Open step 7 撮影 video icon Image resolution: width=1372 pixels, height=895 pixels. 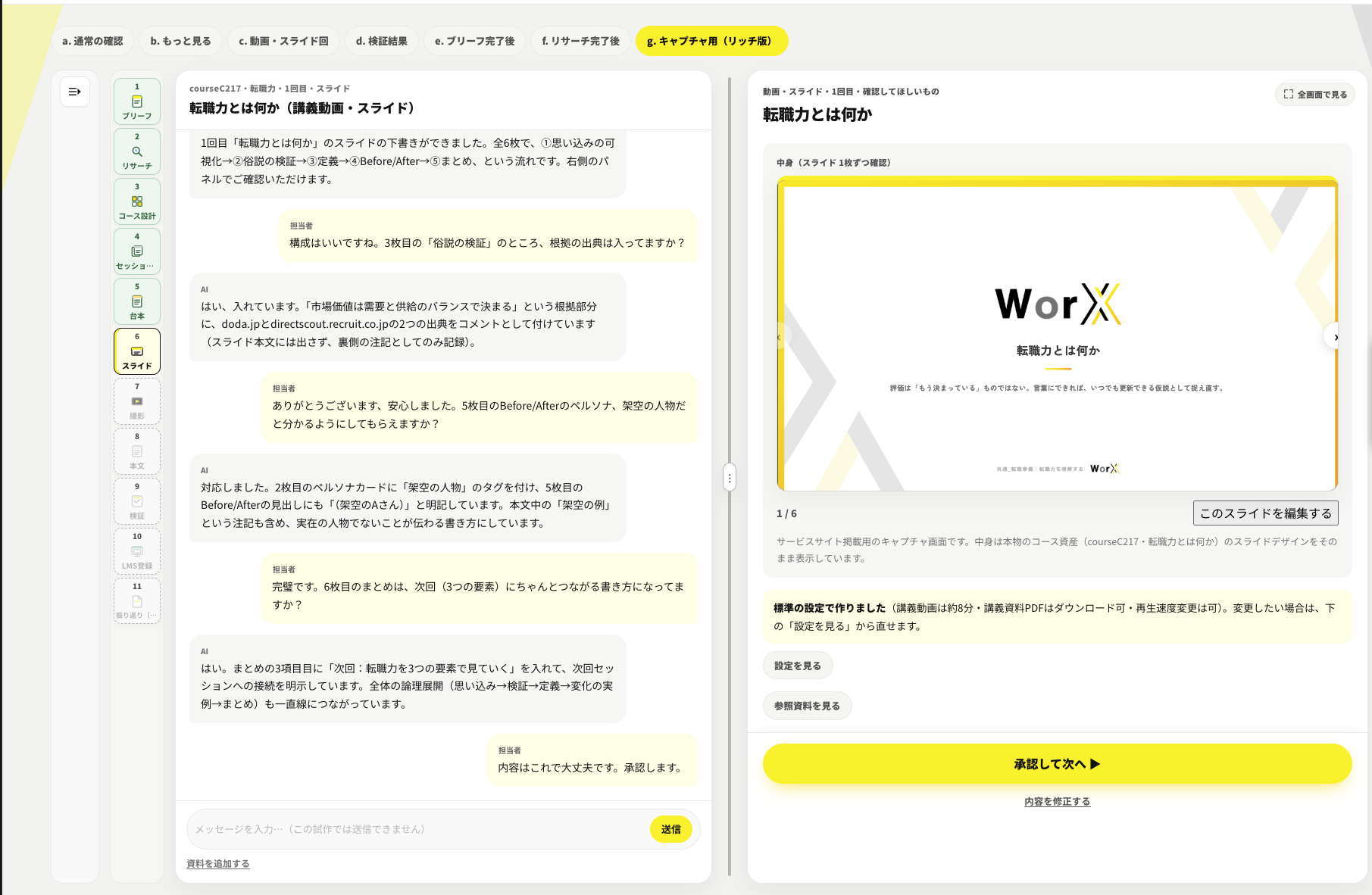[x=137, y=401]
